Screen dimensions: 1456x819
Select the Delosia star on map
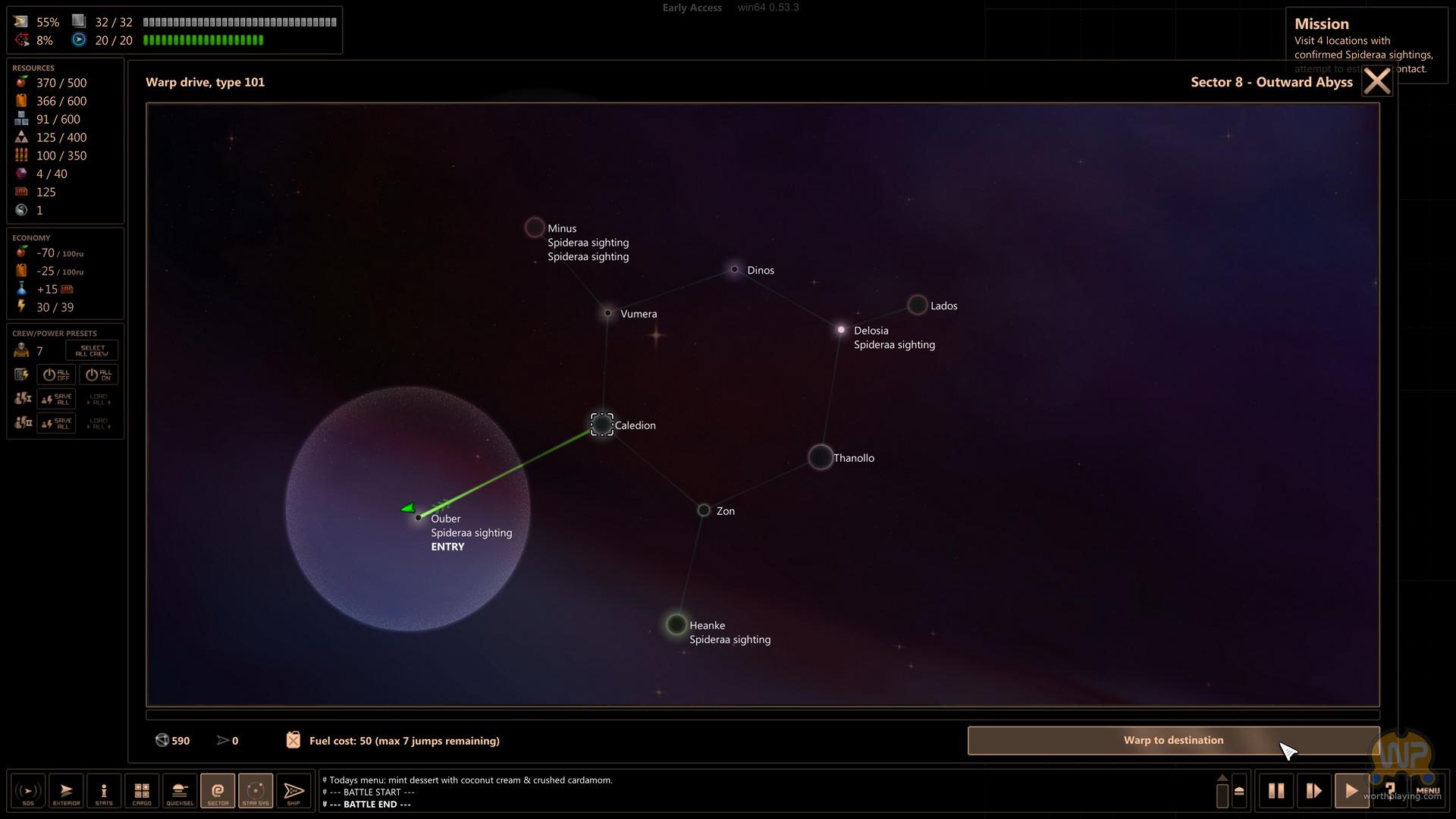(841, 330)
